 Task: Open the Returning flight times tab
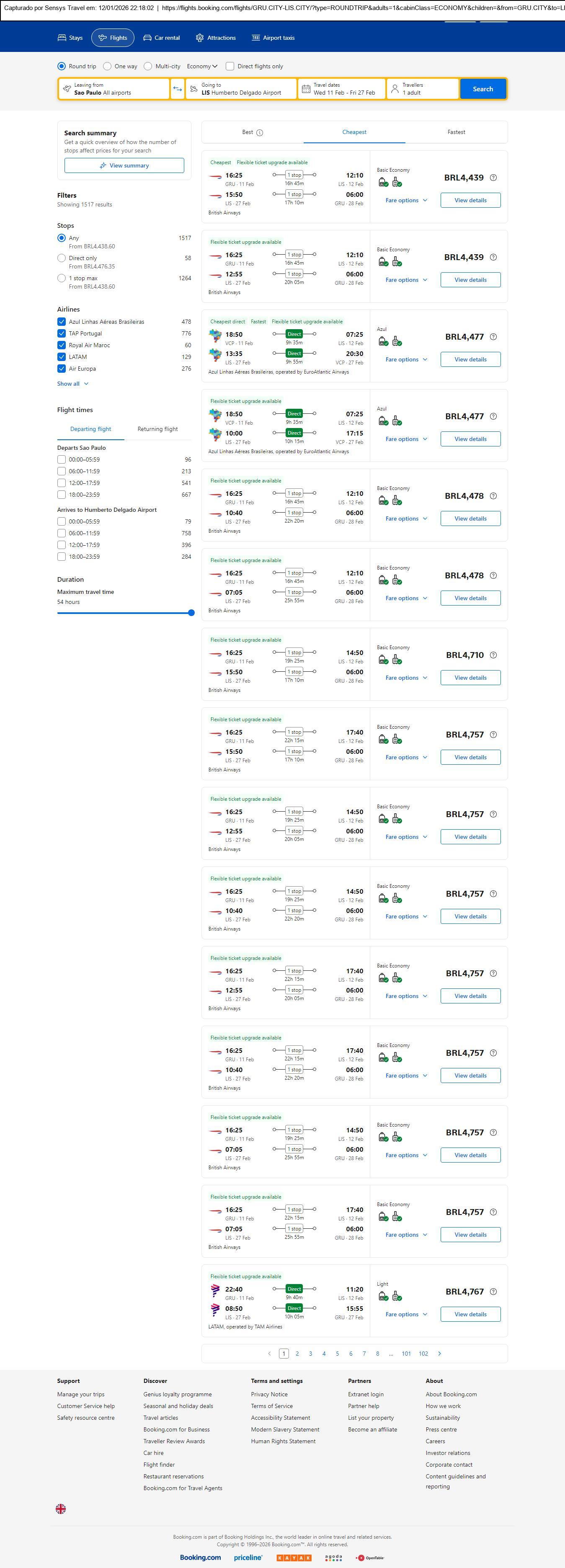pos(157,429)
